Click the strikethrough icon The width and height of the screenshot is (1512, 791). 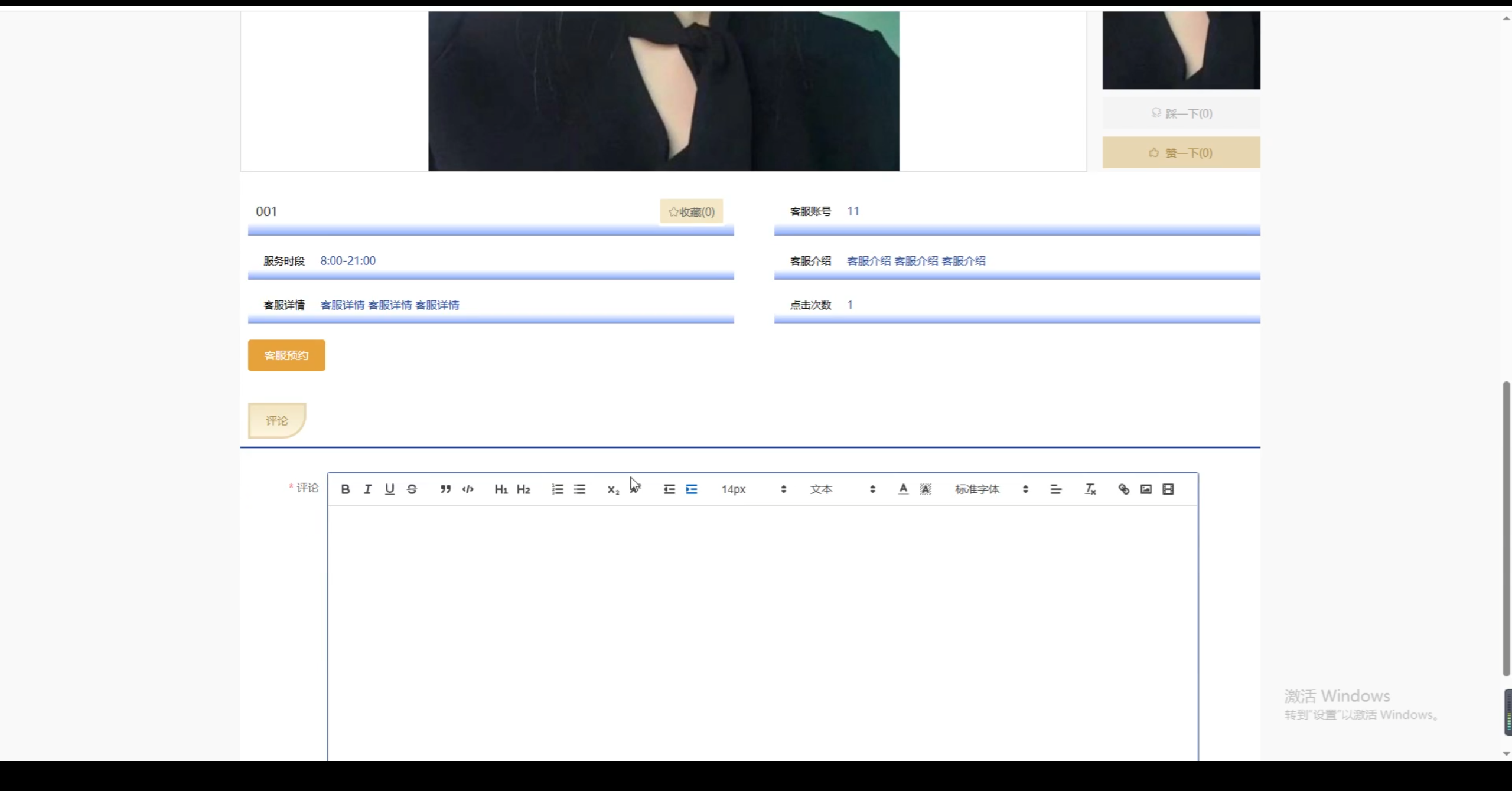pos(412,489)
